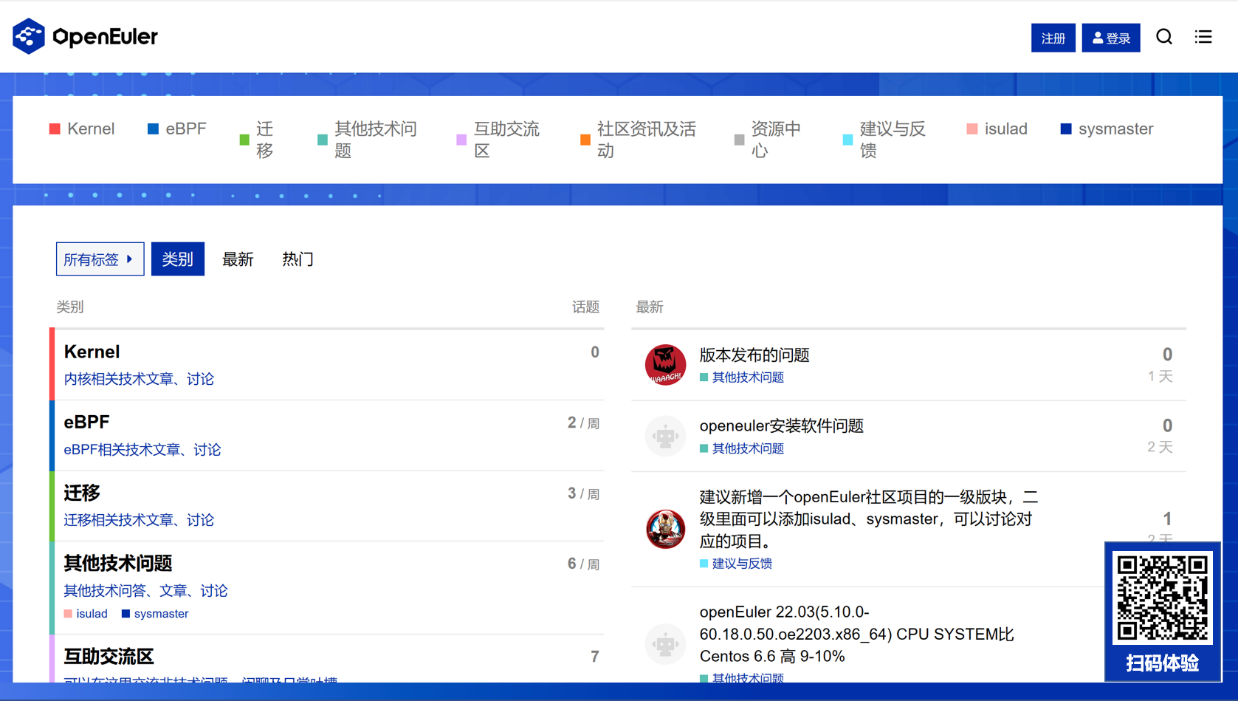Open the 版本发布的问题 topic
The image size is (1238, 701).
tap(754, 355)
